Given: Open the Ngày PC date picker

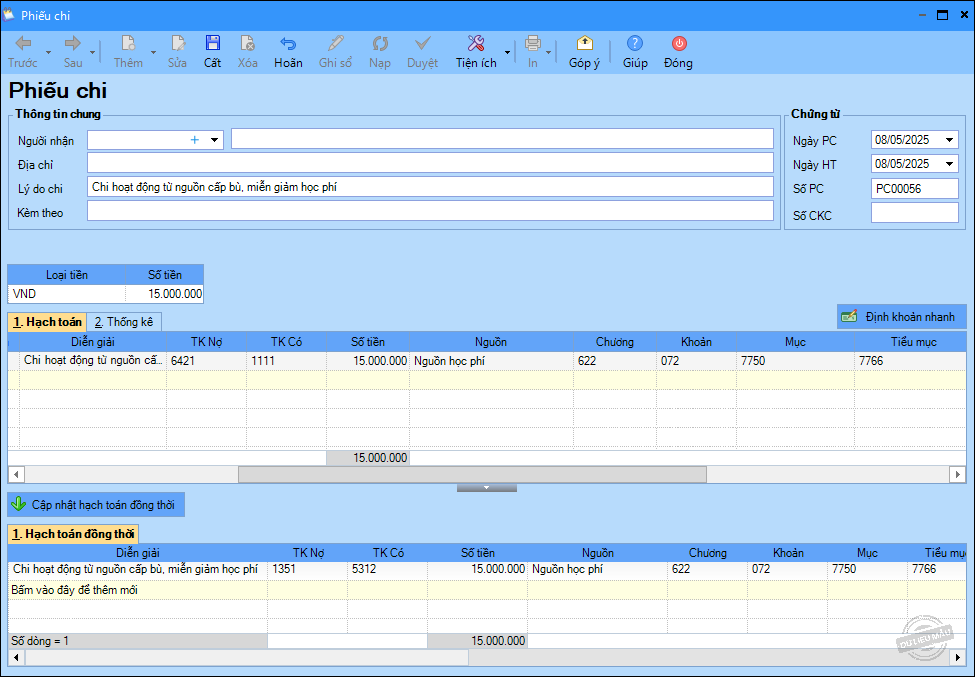Looking at the screenshot, I should pyautogui.click(x=950, y=140).
